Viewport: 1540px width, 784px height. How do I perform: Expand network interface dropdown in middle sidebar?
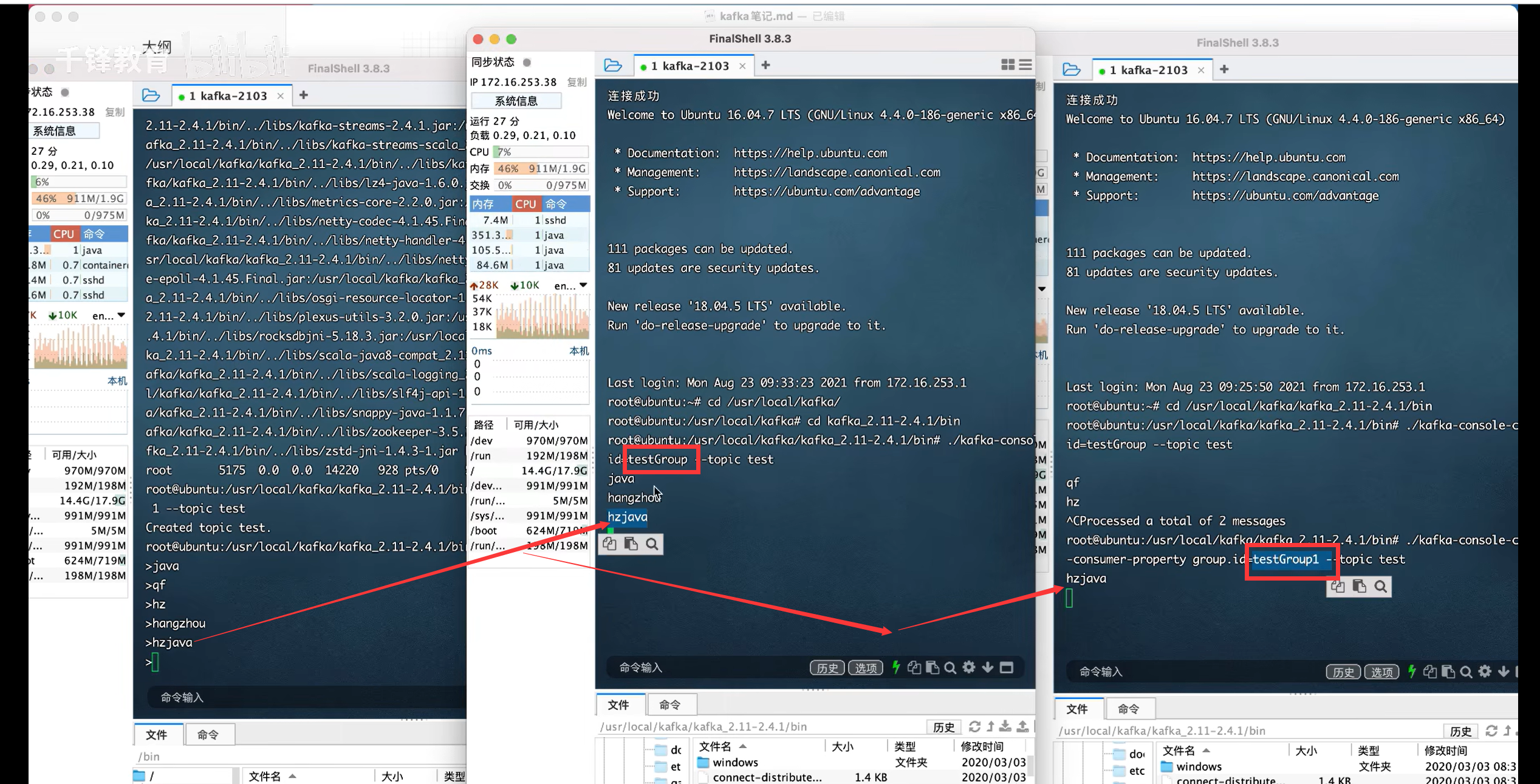click(x=583, y=285)
